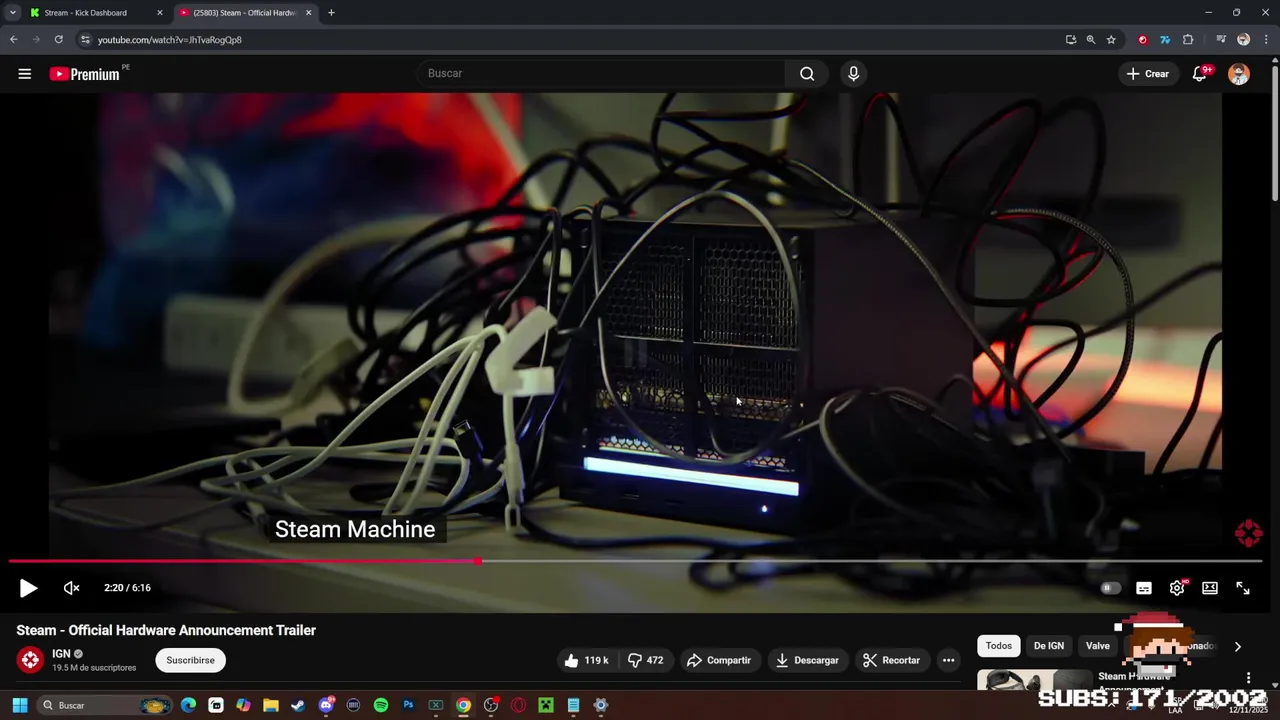Open a new browser tab
1280x720 pixels.
point(331,13)
